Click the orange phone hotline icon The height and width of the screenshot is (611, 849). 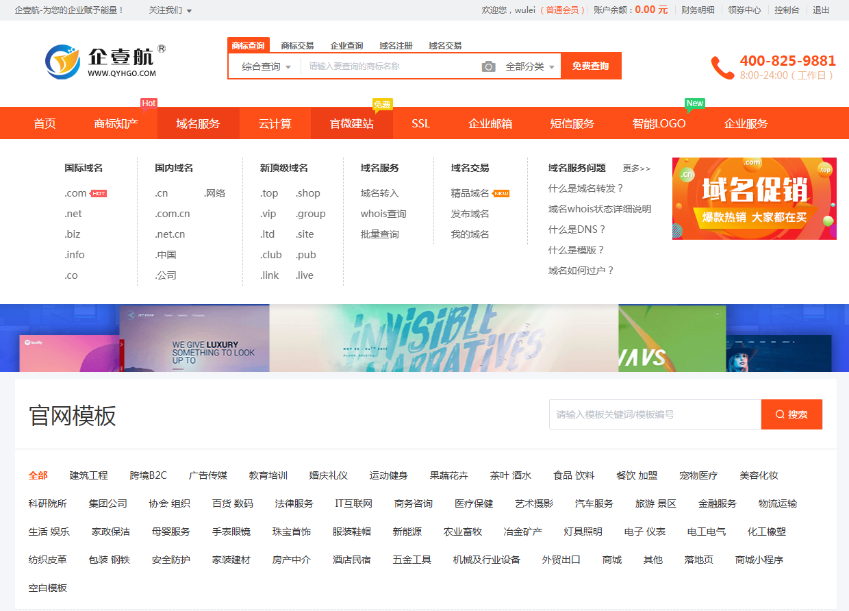(x=722, y=67)
